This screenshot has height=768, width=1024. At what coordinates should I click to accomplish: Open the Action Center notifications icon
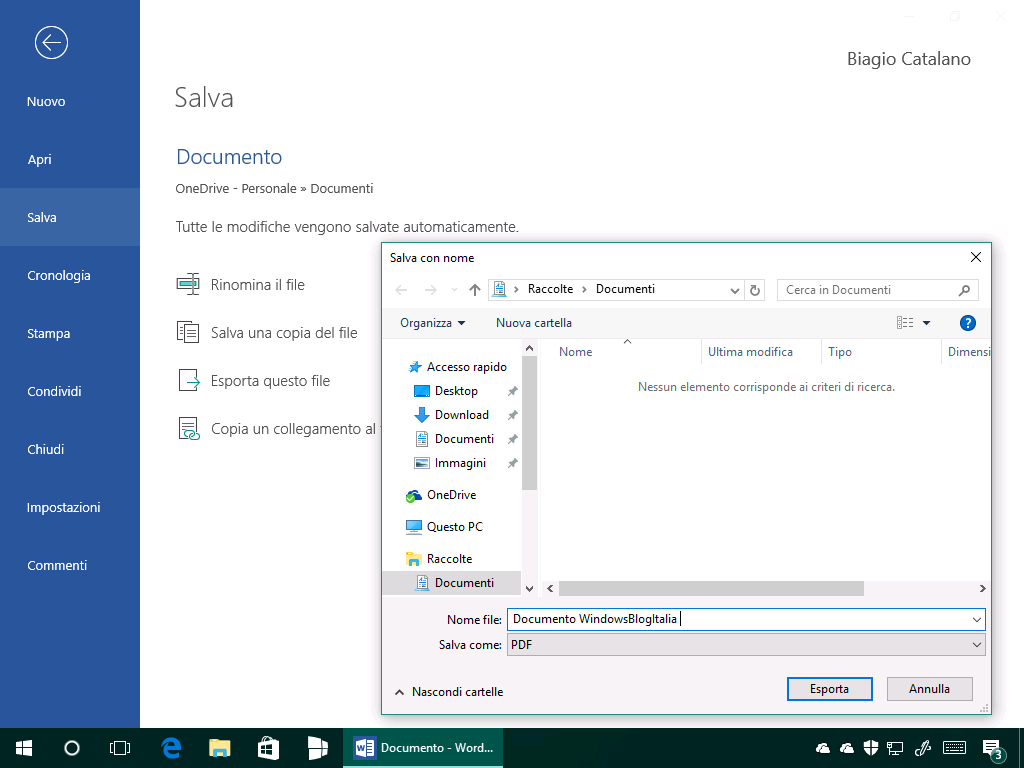(x=992, y=749)
